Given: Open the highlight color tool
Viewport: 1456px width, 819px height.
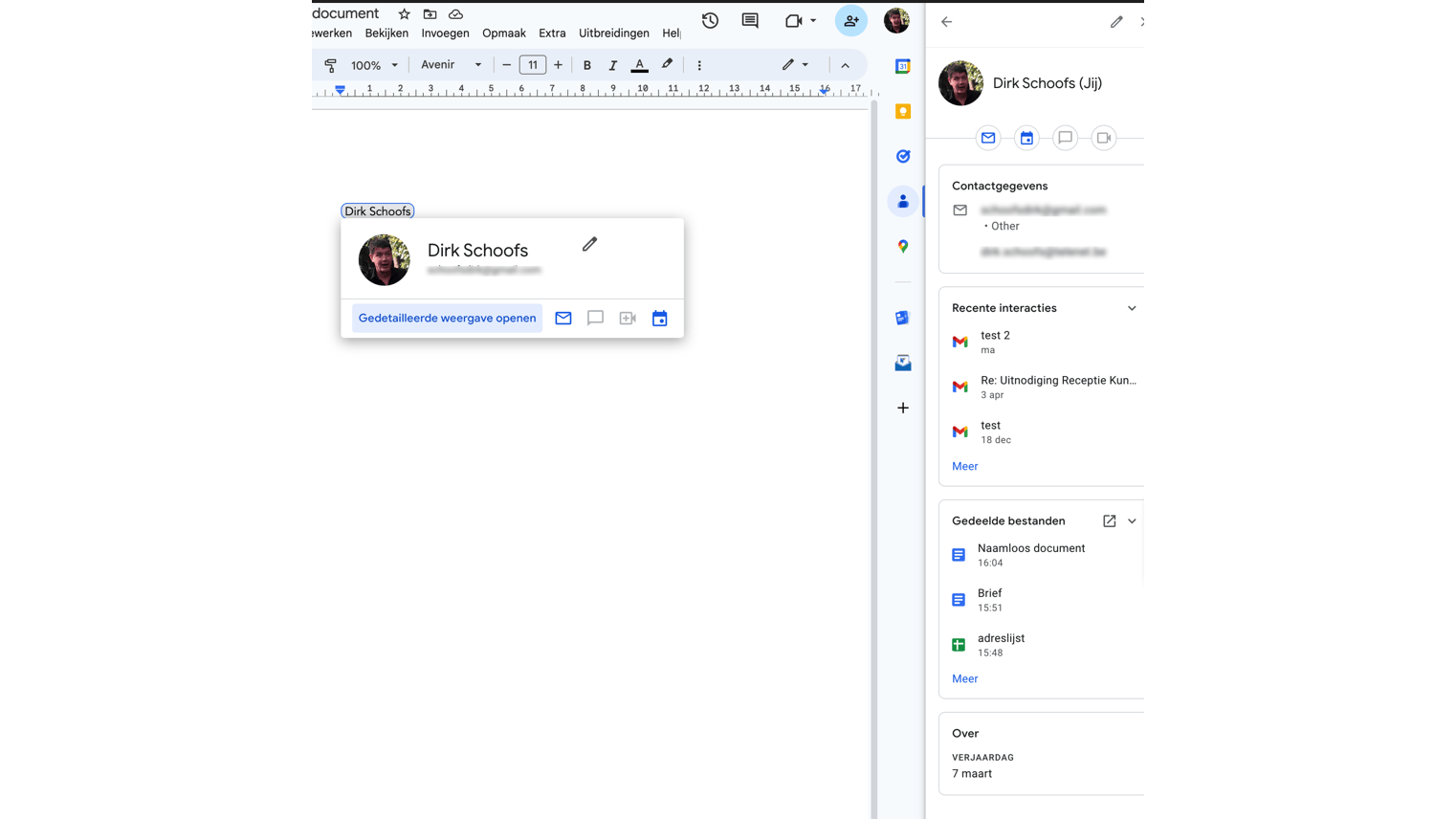Looking at the screenshot, I should [x=668, y=65].
